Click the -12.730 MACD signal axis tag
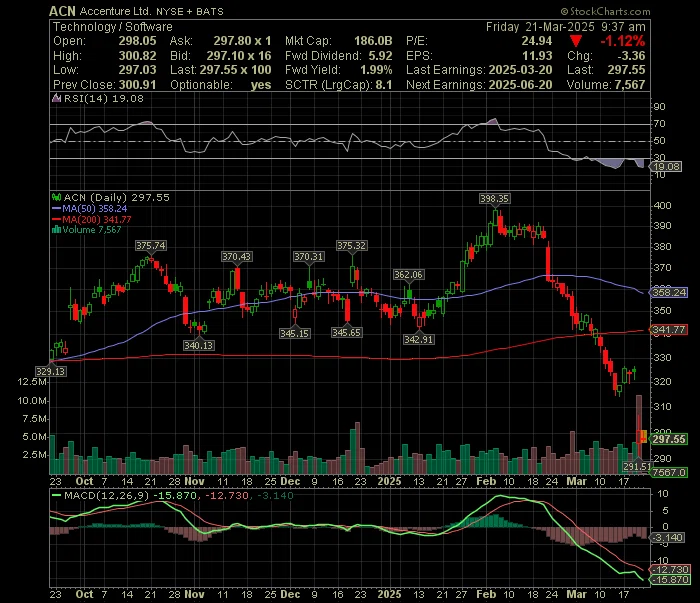 point(670,570)
